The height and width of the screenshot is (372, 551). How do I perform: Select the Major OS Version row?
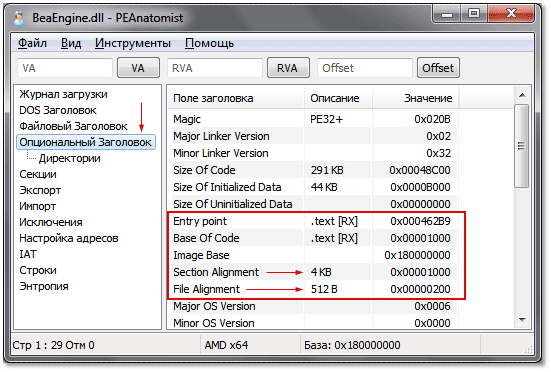click(313, 306)
